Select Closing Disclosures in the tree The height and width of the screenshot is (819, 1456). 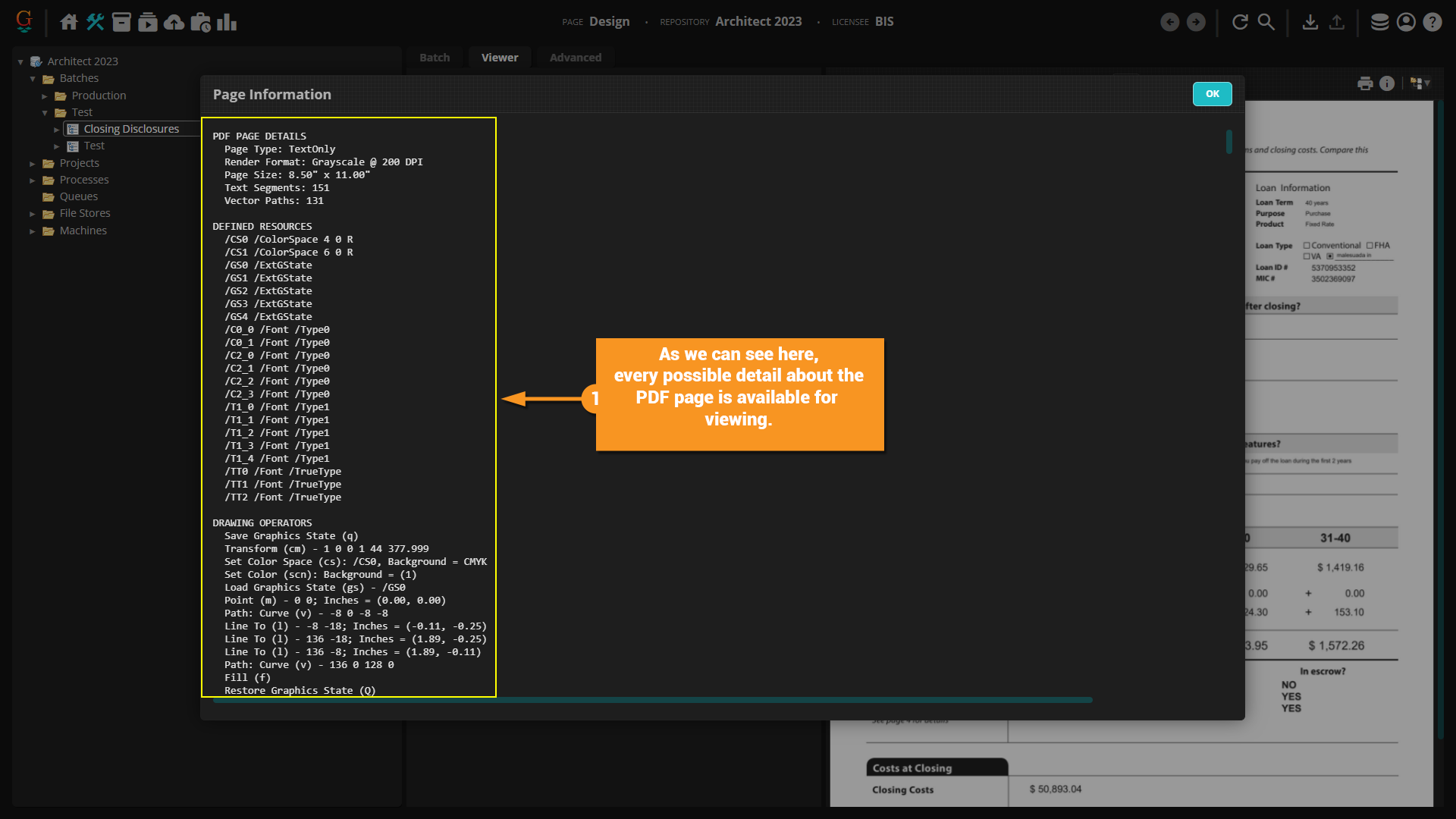pos(131,129)
